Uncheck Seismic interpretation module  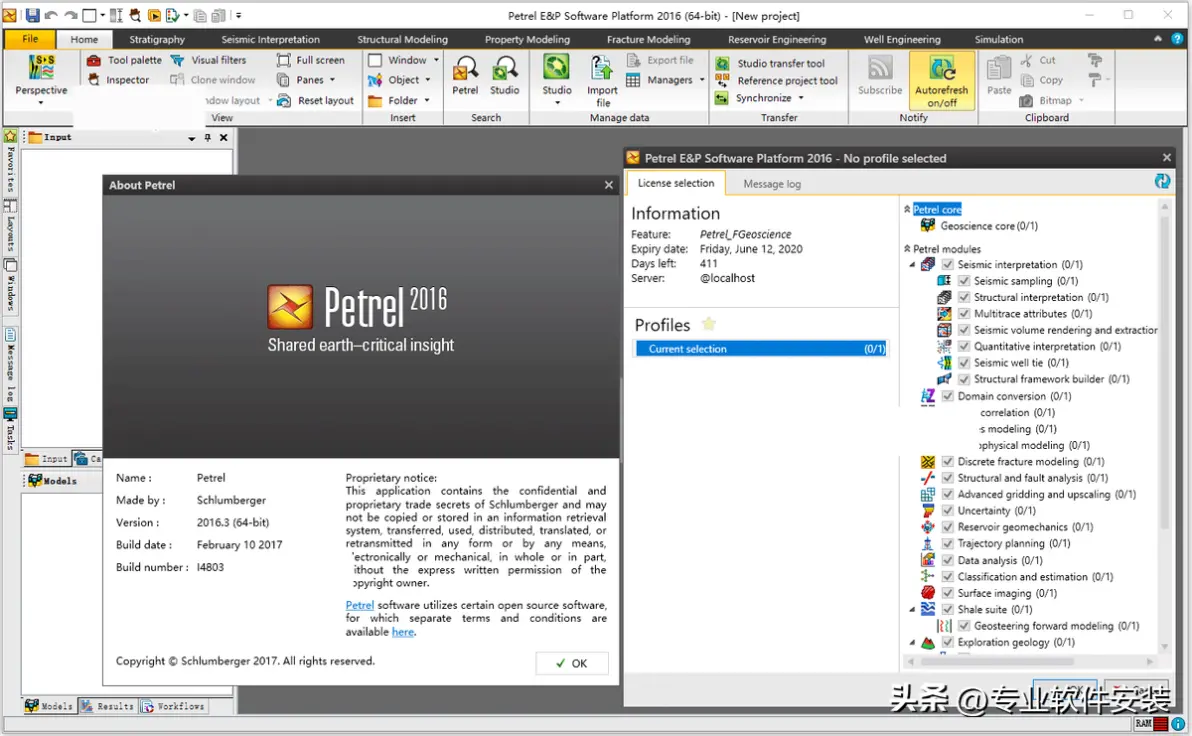[947, 265]
